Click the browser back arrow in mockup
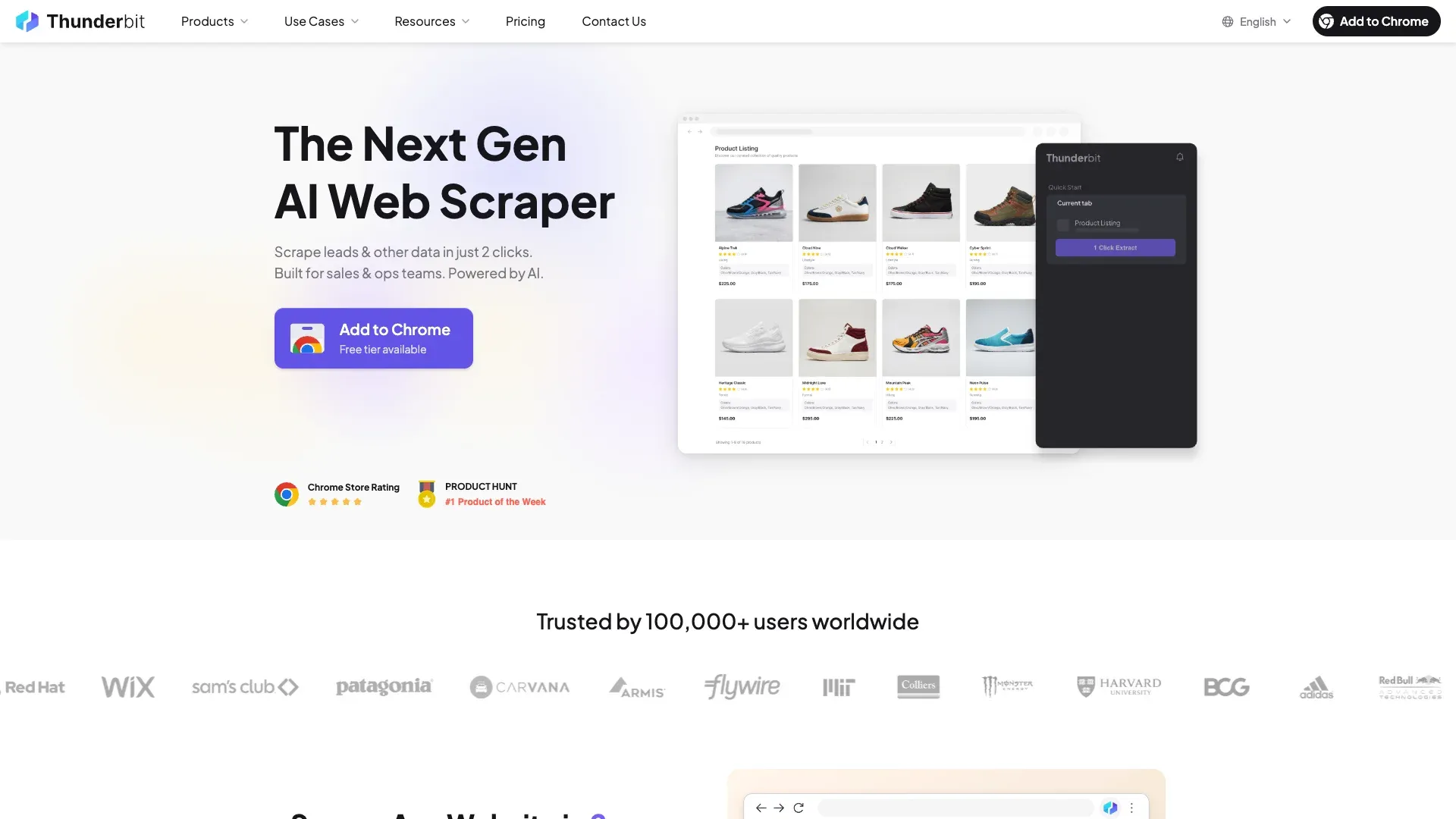The height and width of the screenshot is (819, 1456). (761, 808)
